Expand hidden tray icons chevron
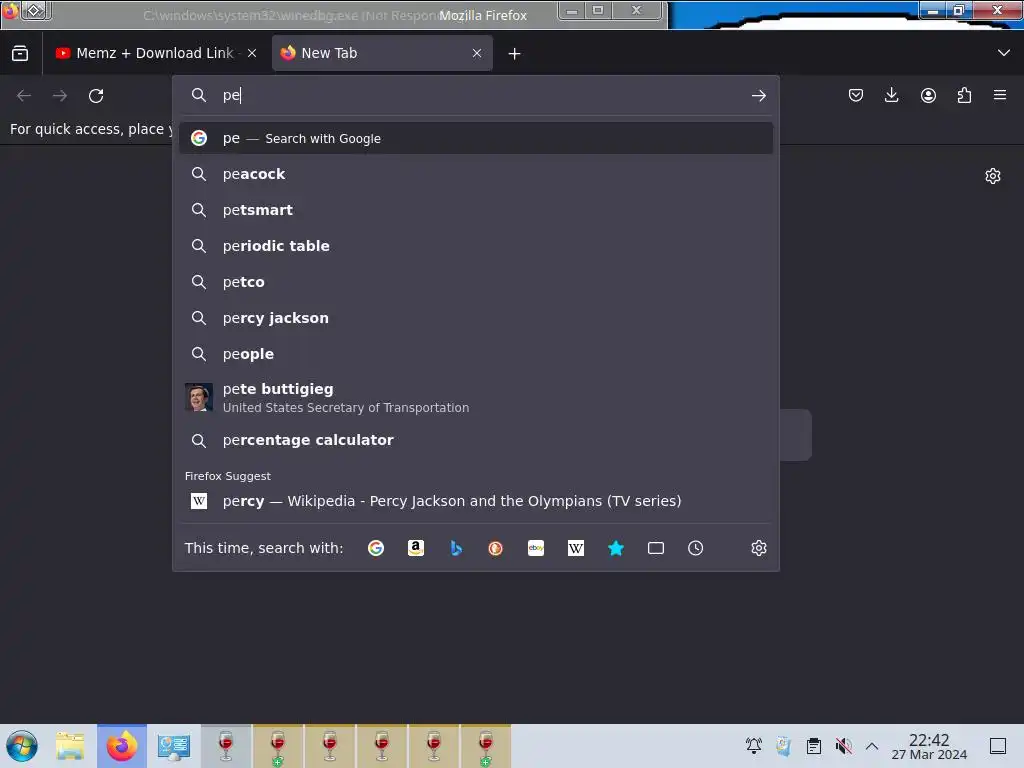 tap(872, 746)
